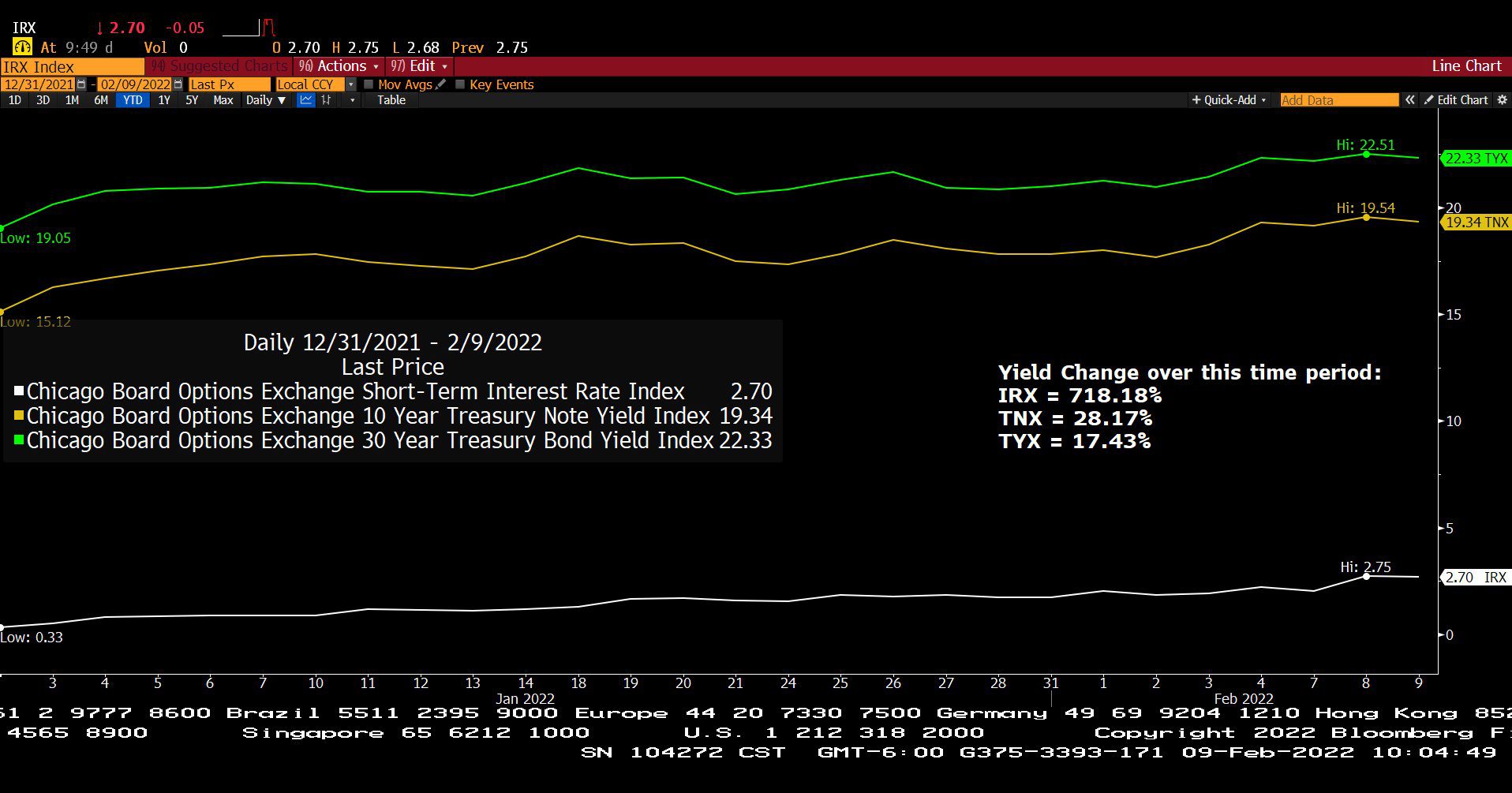Select the 1M time range

point(72,100)
